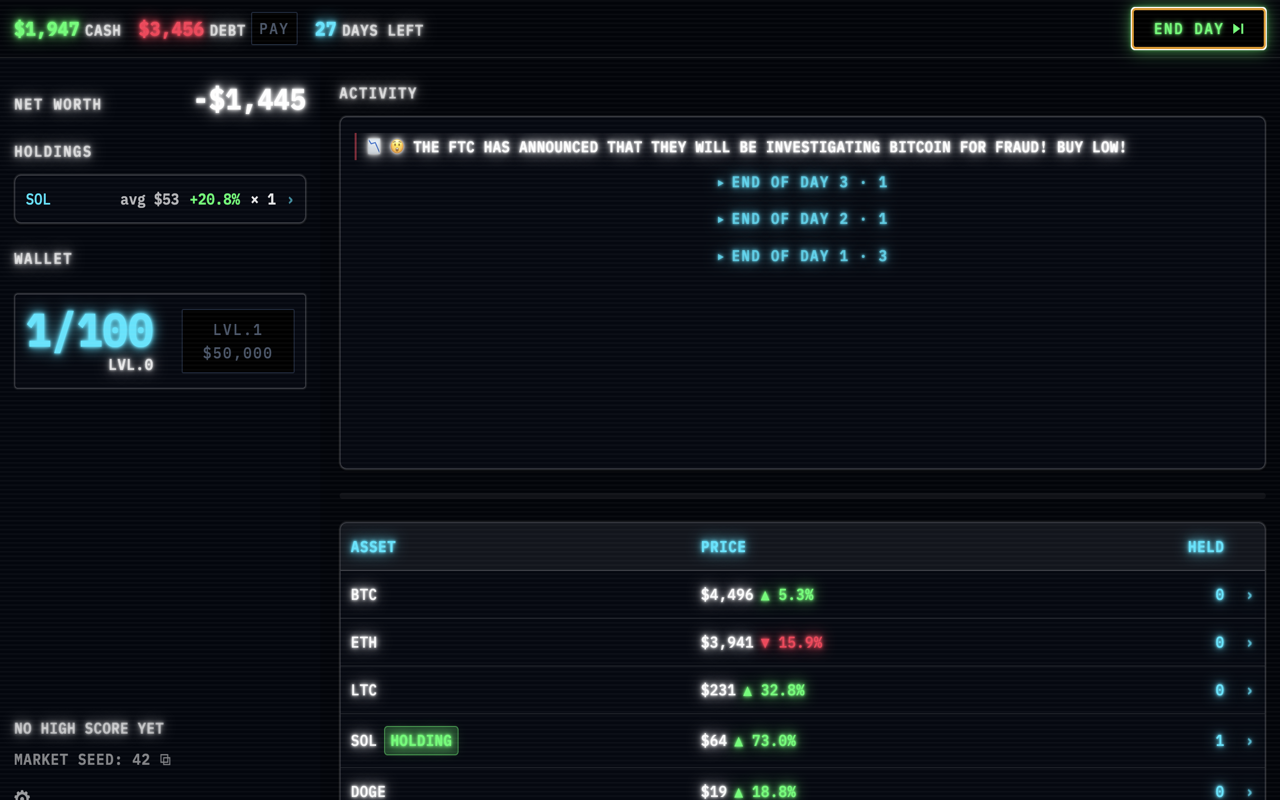
Task: Select the SOL asset name in the table
Action: tap(364, 741)
